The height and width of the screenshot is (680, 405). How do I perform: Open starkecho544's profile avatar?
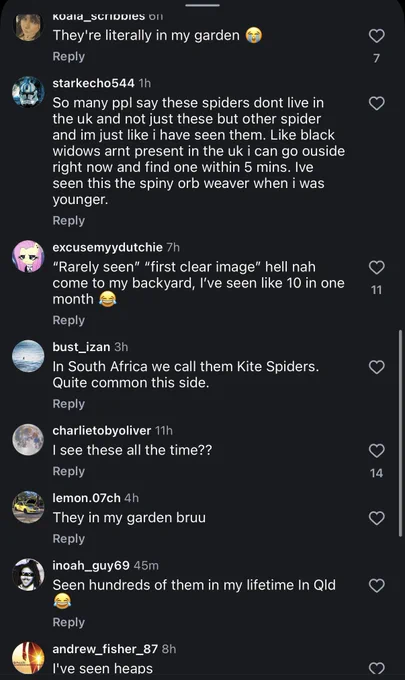click(x=28, y=92)
